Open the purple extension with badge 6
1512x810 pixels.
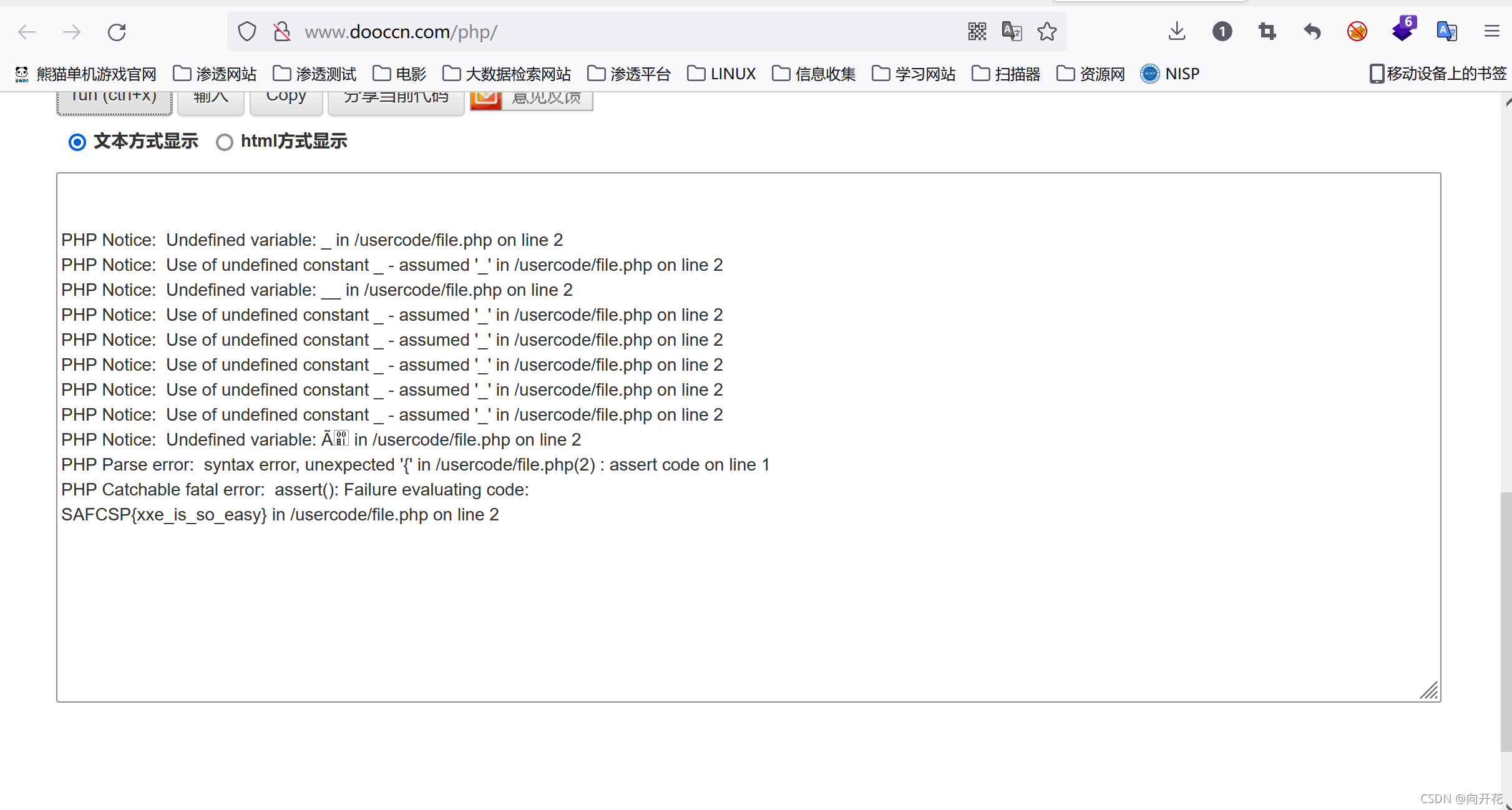point(1402,31)
